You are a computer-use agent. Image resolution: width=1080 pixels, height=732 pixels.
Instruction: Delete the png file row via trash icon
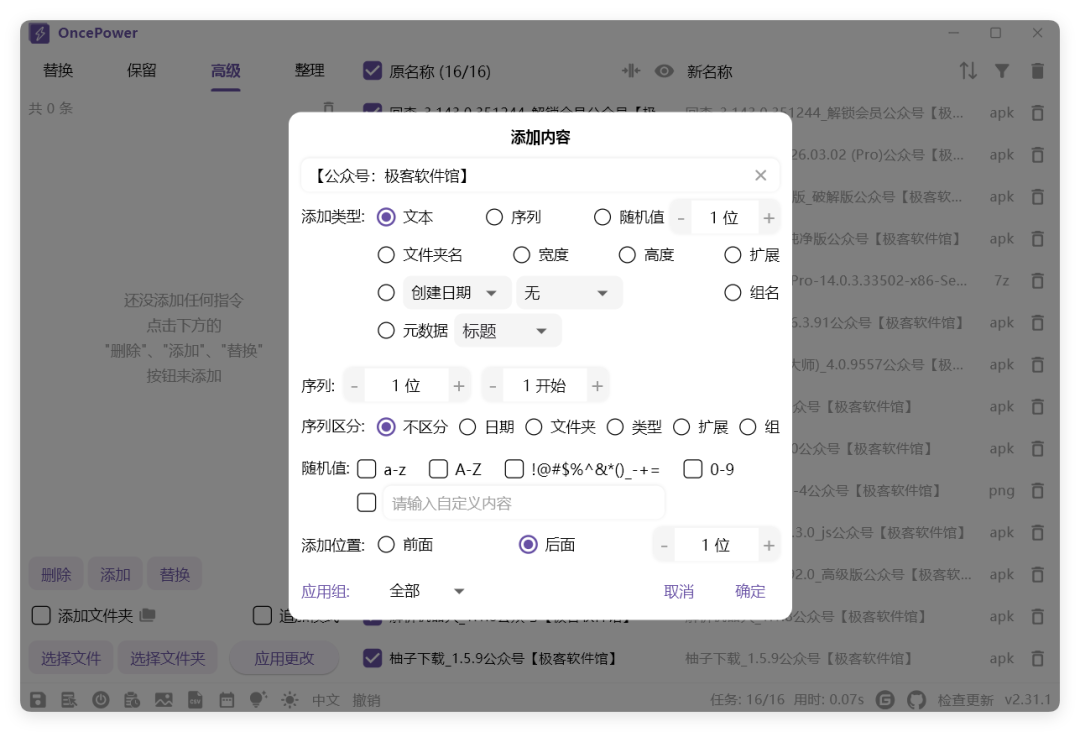(x=1037, y=491)
